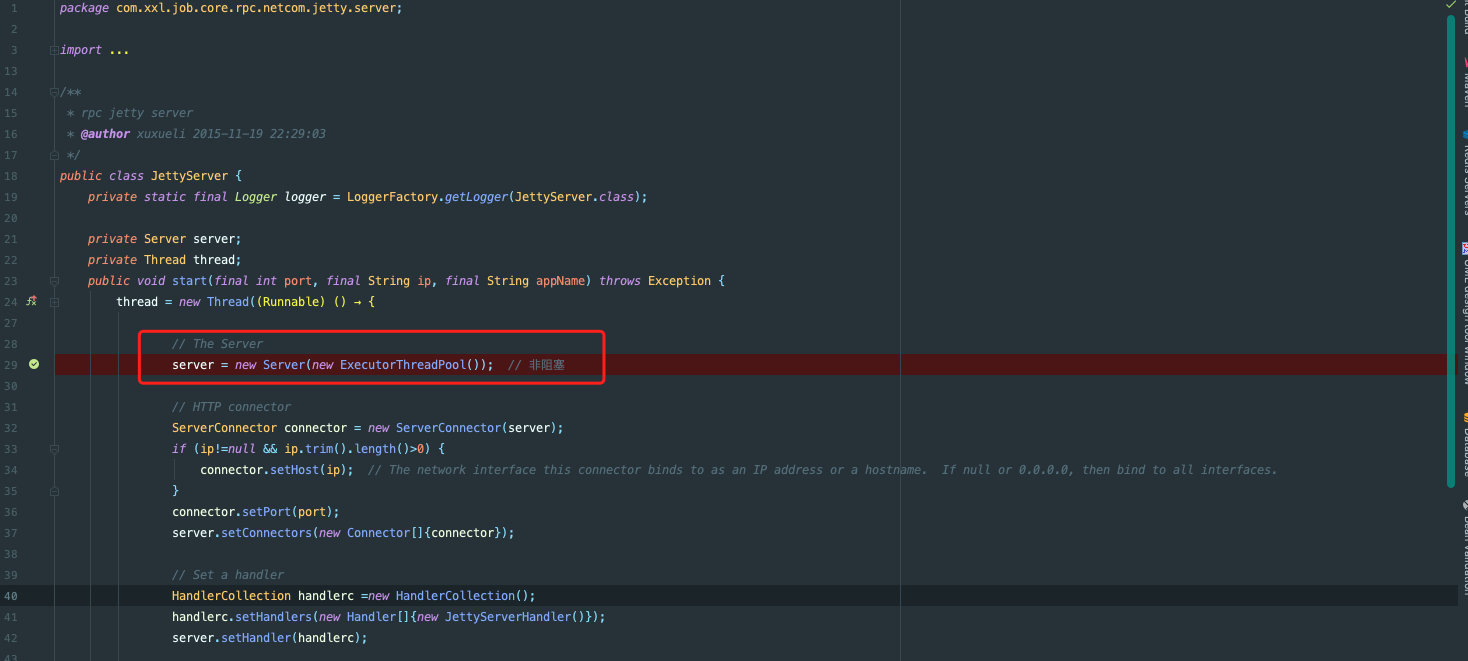Click the '// The Server' comment
This screenshot has height=661, width=1468.
(217, 344)
